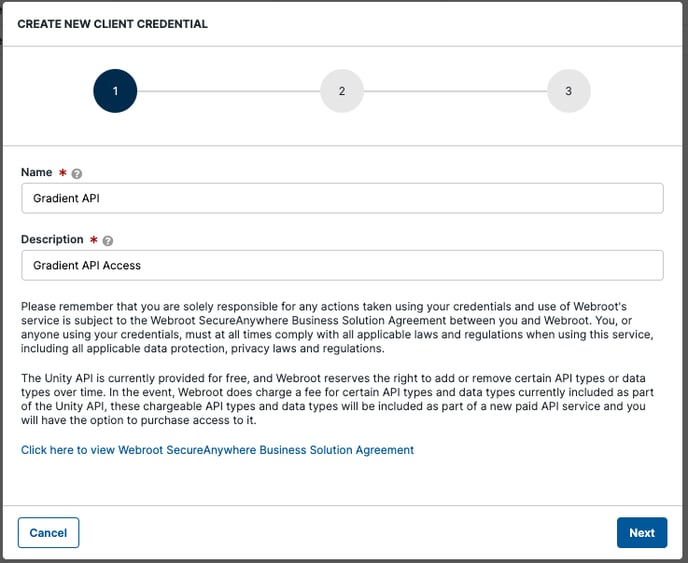Select wizard step 3 circle
Viewport: 688px width, 563px height.
(569, 91)
